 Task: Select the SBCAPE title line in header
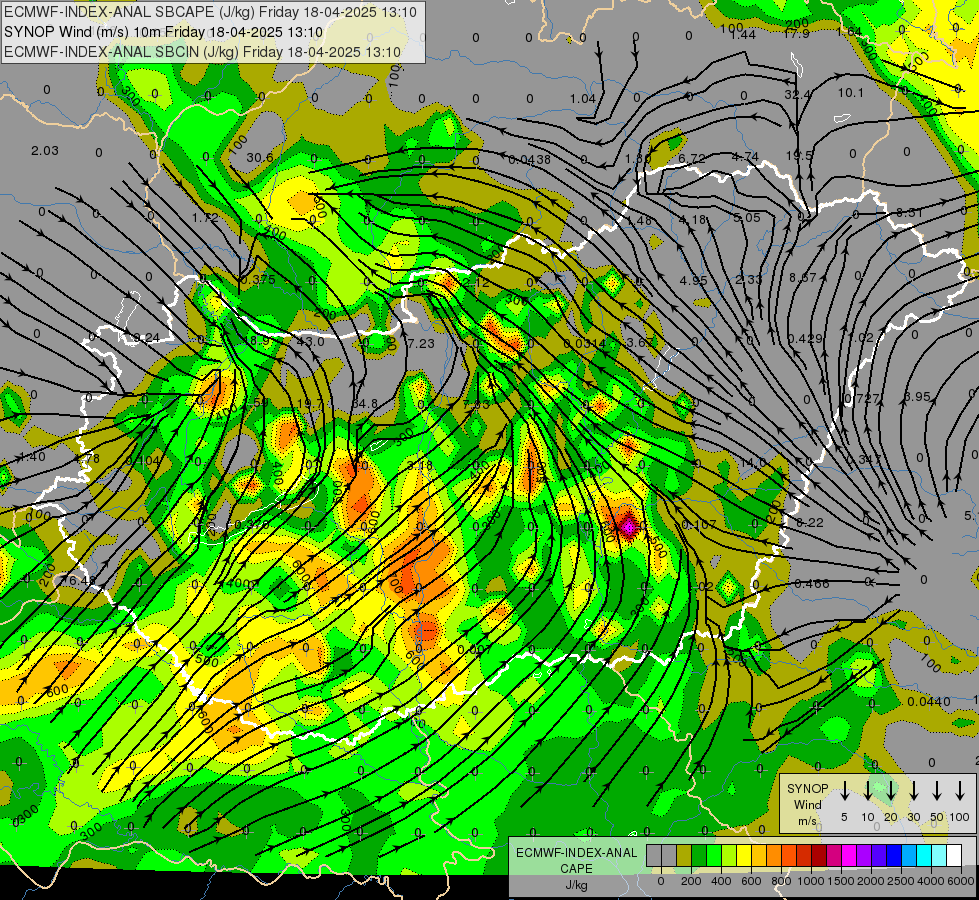210,12
